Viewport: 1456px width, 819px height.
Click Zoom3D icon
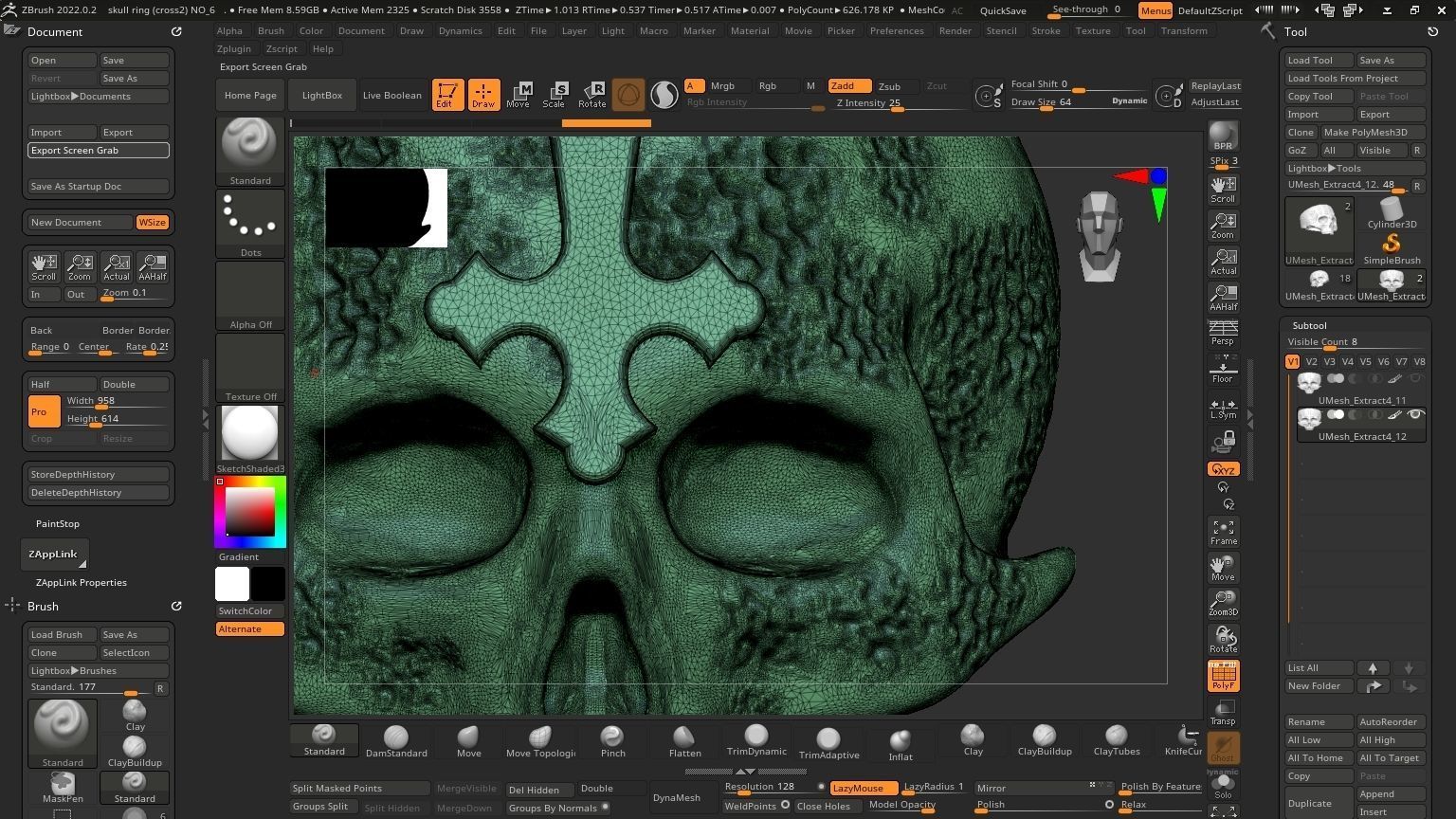1223,603
